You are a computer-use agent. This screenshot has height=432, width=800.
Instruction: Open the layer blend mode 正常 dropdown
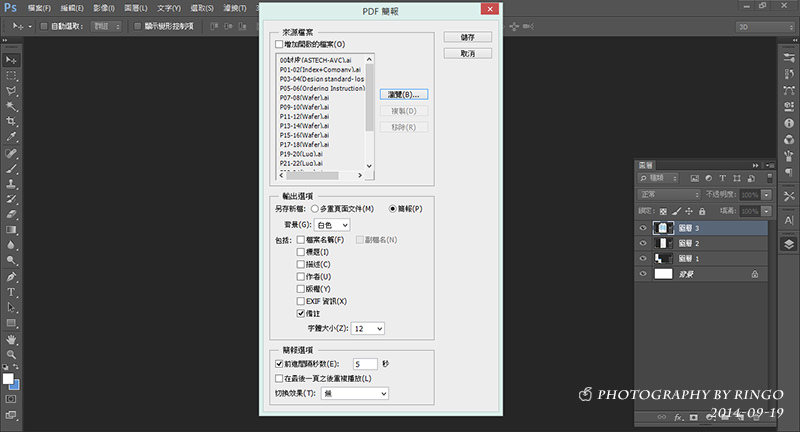click(669, 194)
